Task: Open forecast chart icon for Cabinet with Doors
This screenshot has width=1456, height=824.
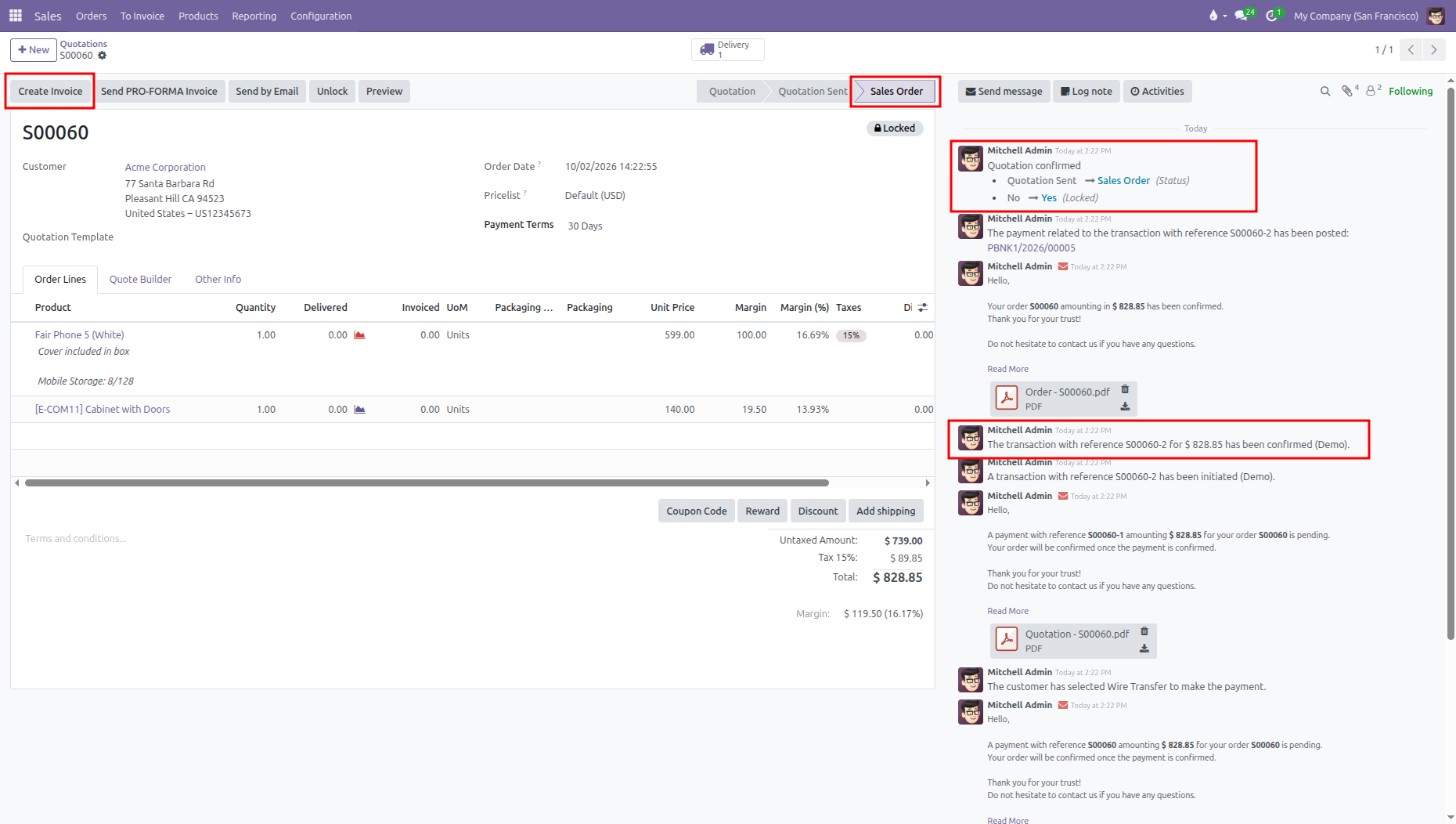Action: point(360,410)
